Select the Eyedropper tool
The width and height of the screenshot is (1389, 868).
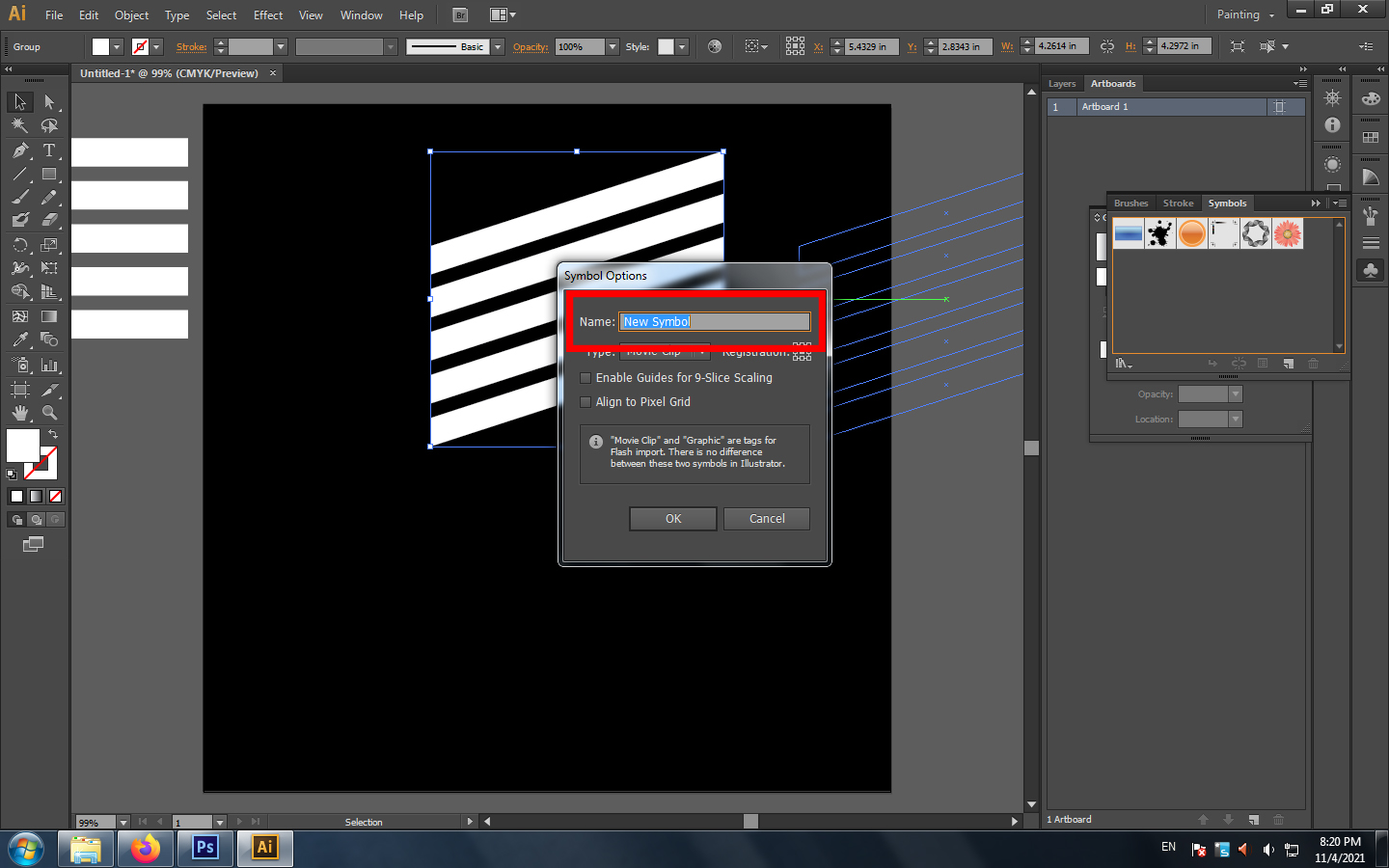20,339
